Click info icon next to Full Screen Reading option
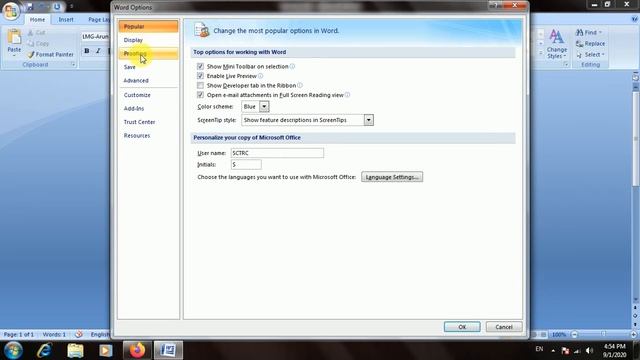This screenshot has height=360, width=640. pos(347,95)
